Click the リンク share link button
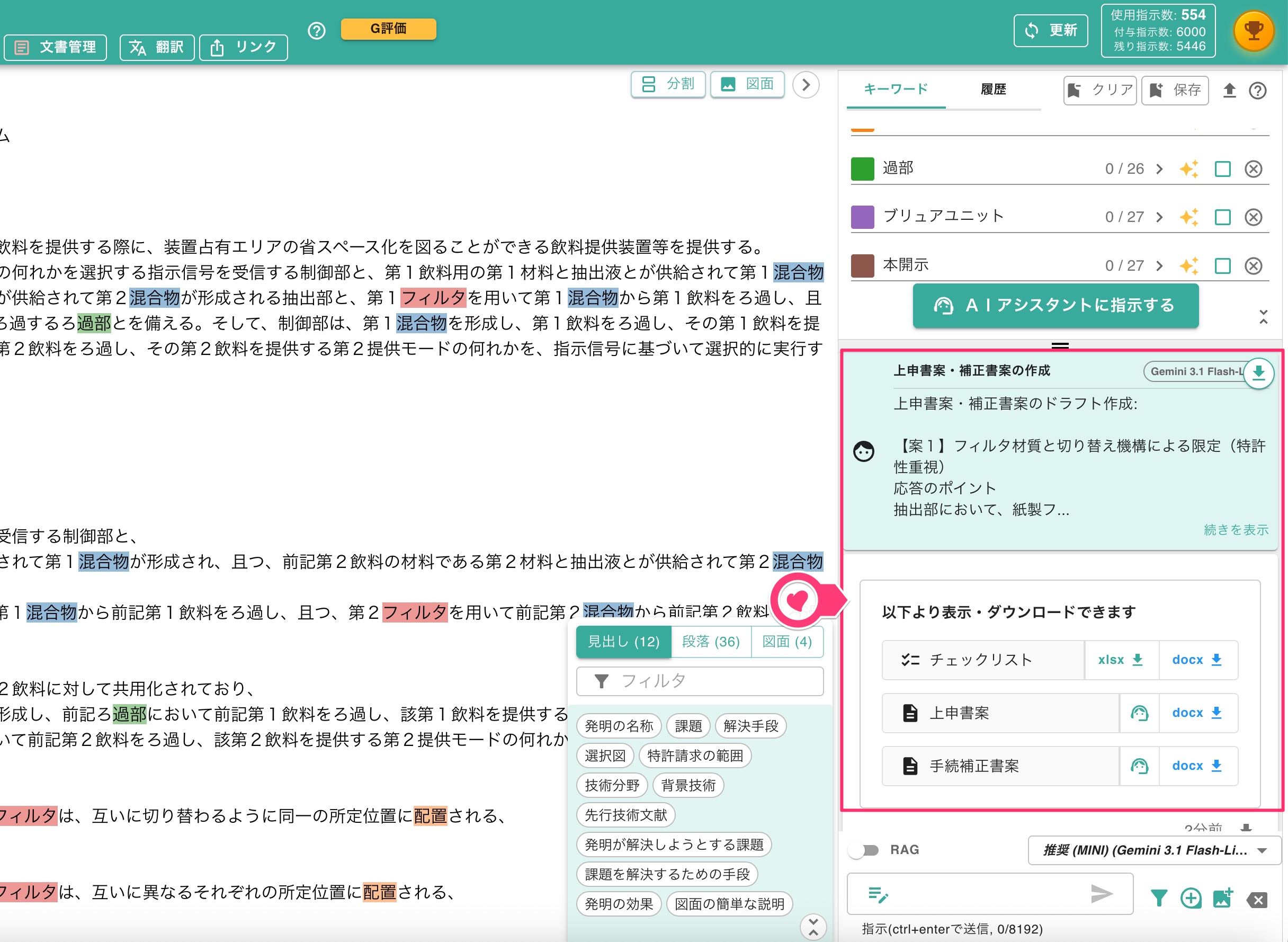 [x=243, y=47]
